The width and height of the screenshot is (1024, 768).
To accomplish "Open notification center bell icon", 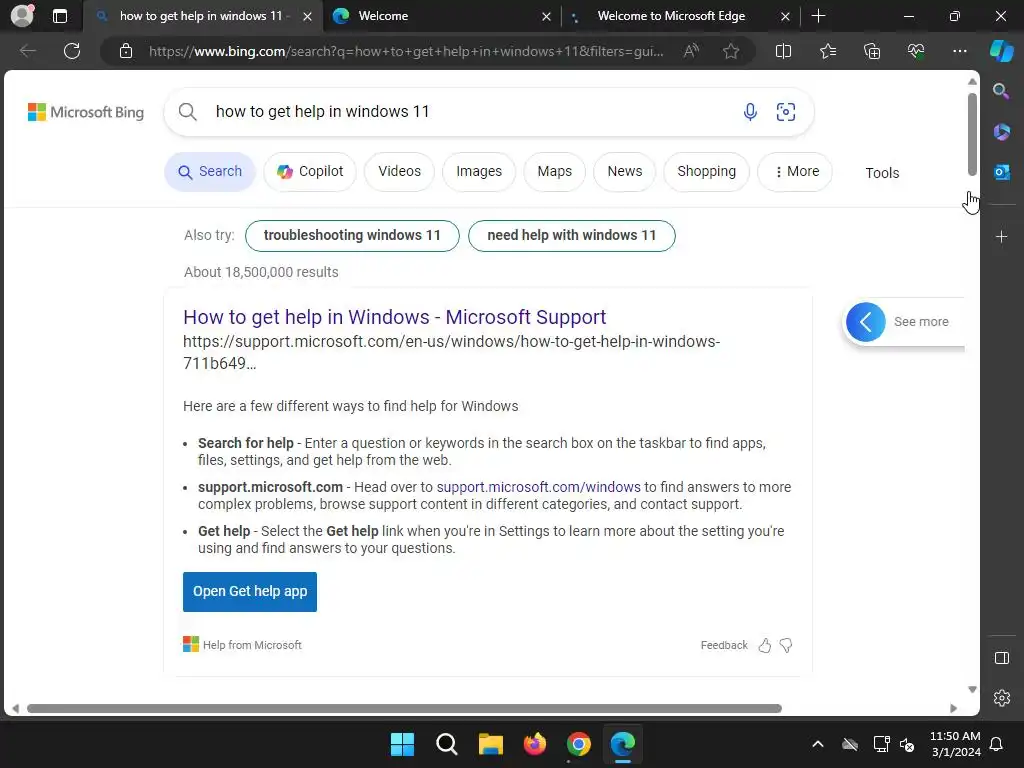I will [x=996, y=744].
